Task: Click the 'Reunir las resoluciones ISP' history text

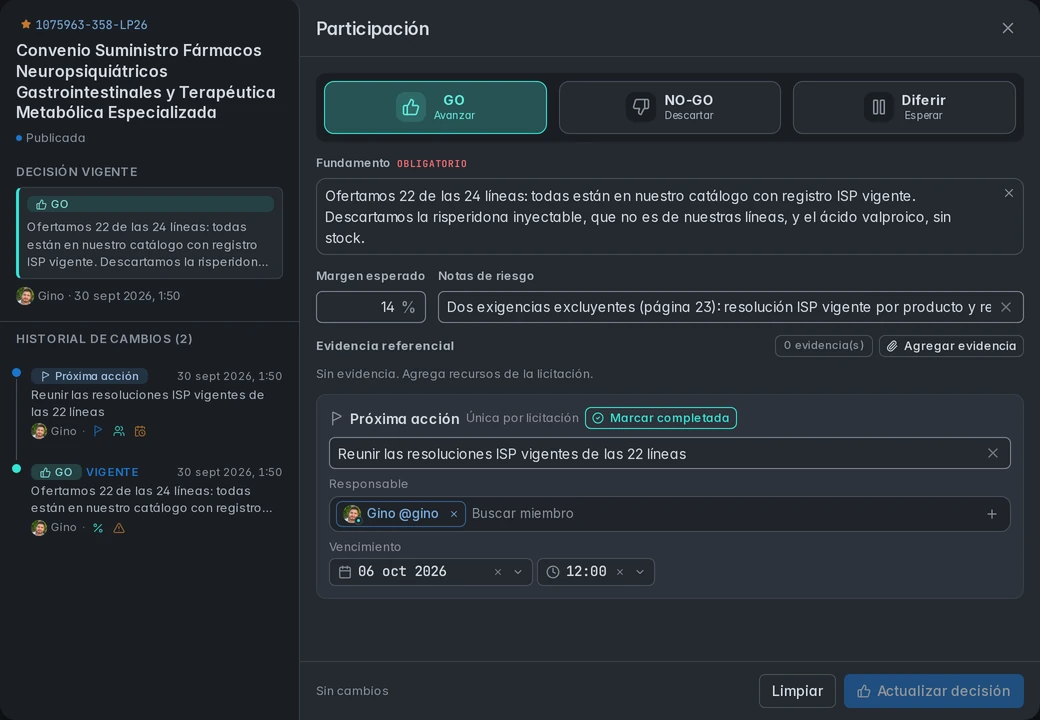Action: 147,403
